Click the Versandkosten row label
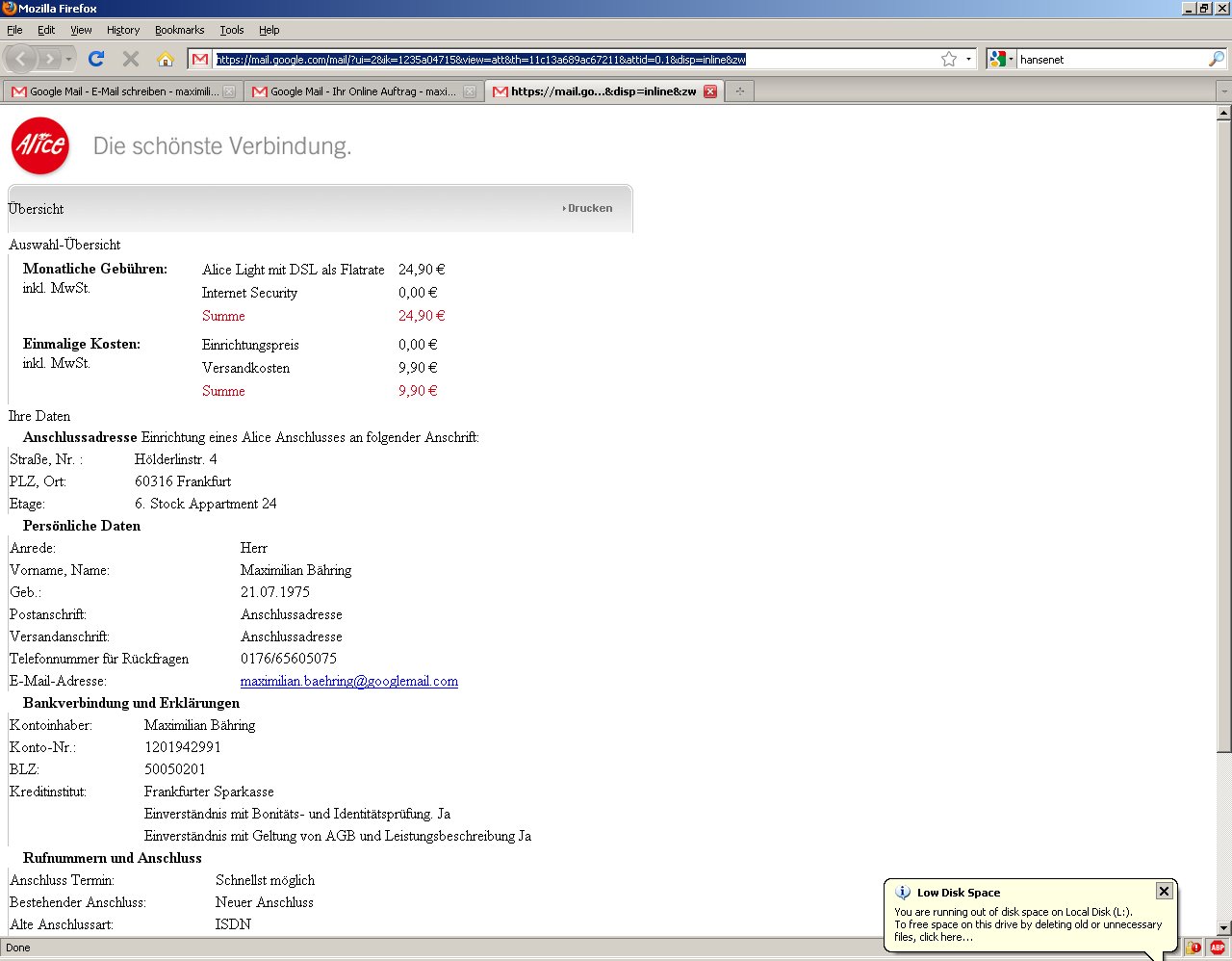1232x961 pixels. [x=245, y=368]
